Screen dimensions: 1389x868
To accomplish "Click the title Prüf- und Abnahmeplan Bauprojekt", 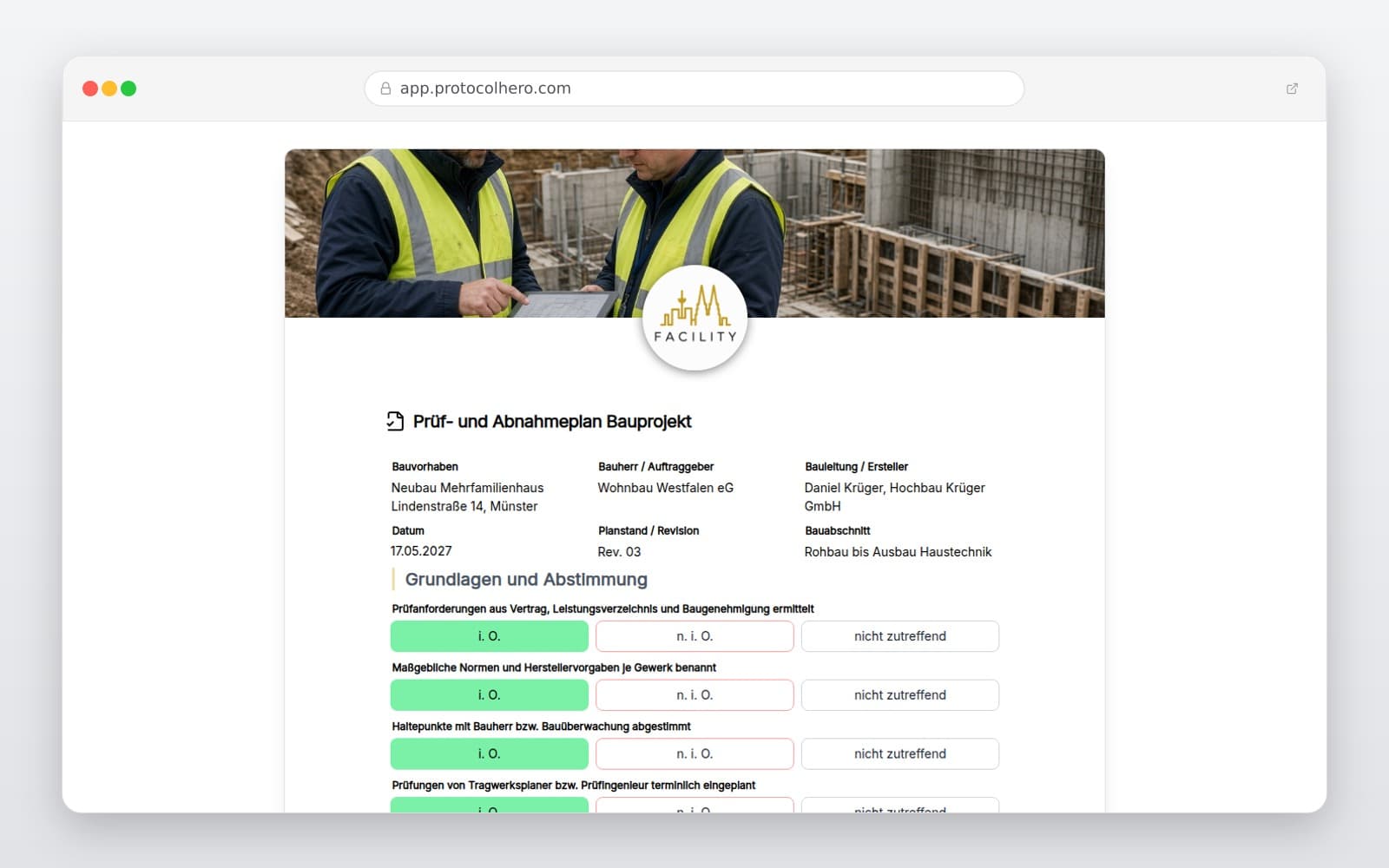I will point(552,422).
